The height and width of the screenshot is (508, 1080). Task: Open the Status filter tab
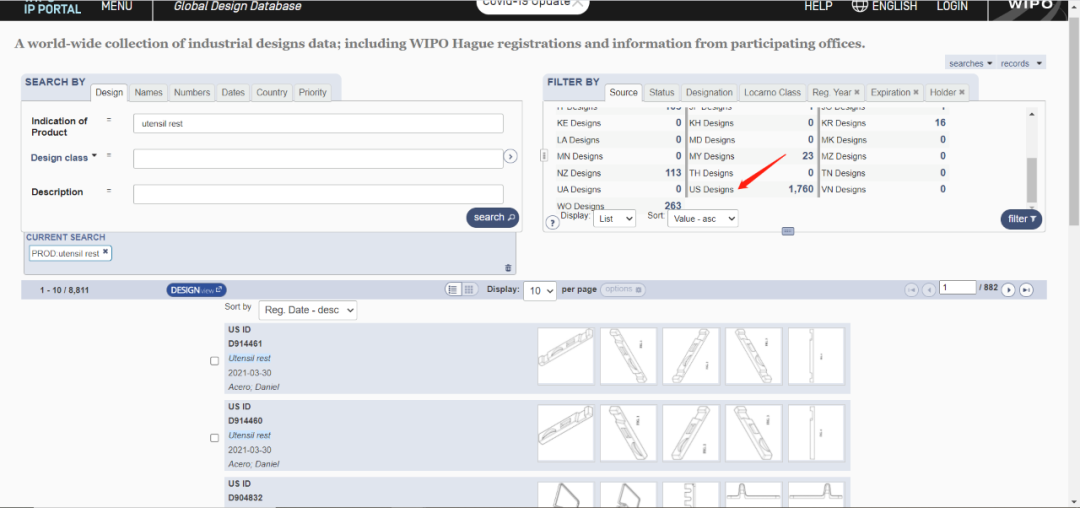click(662, 92)
